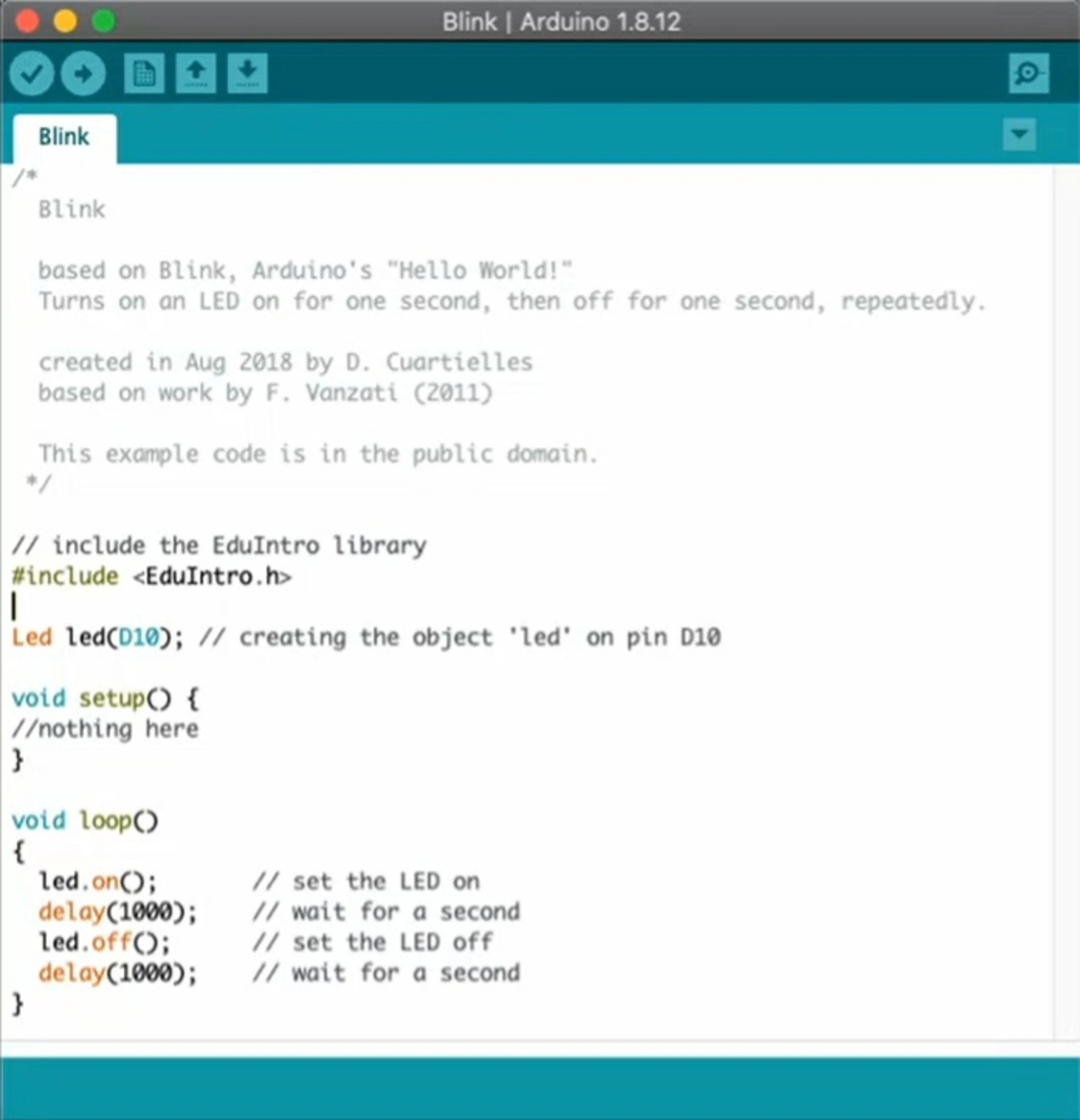1080x1120 pixels.
Task: Close the Arduino window
Action: 27,20
